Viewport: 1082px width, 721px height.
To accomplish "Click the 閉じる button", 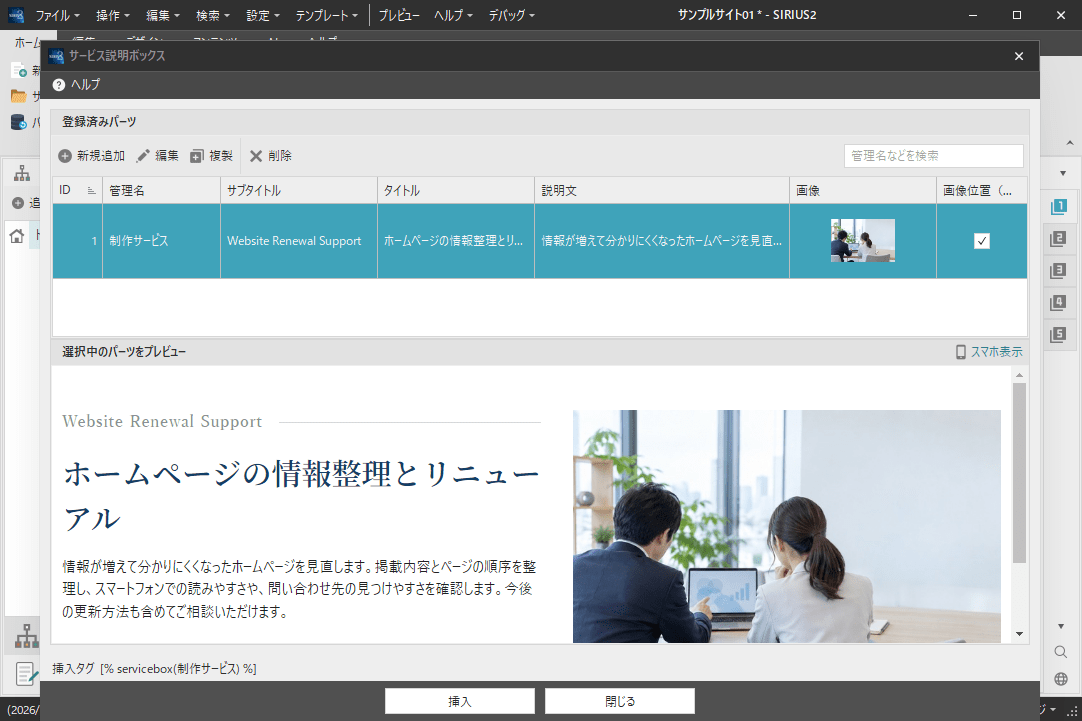I will click(x=620, y=701).
